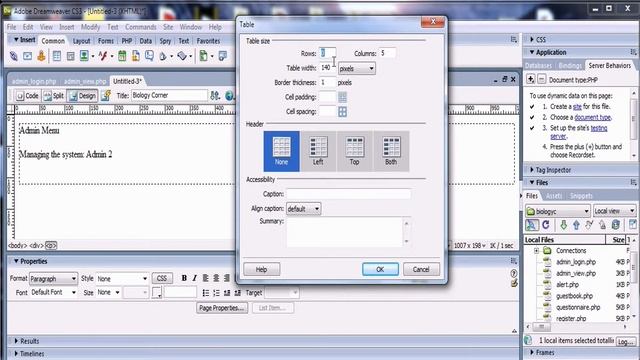
Task: Switch to Design view
Action: 82,96
